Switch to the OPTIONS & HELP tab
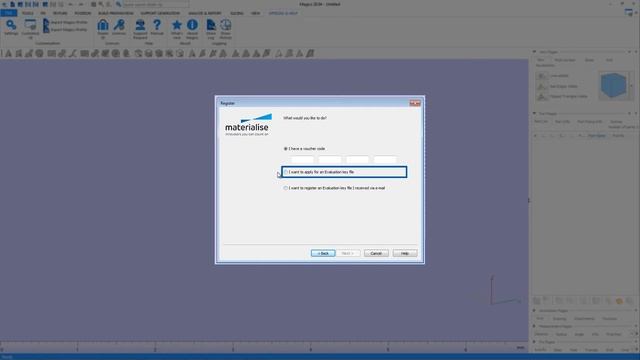 283,13
